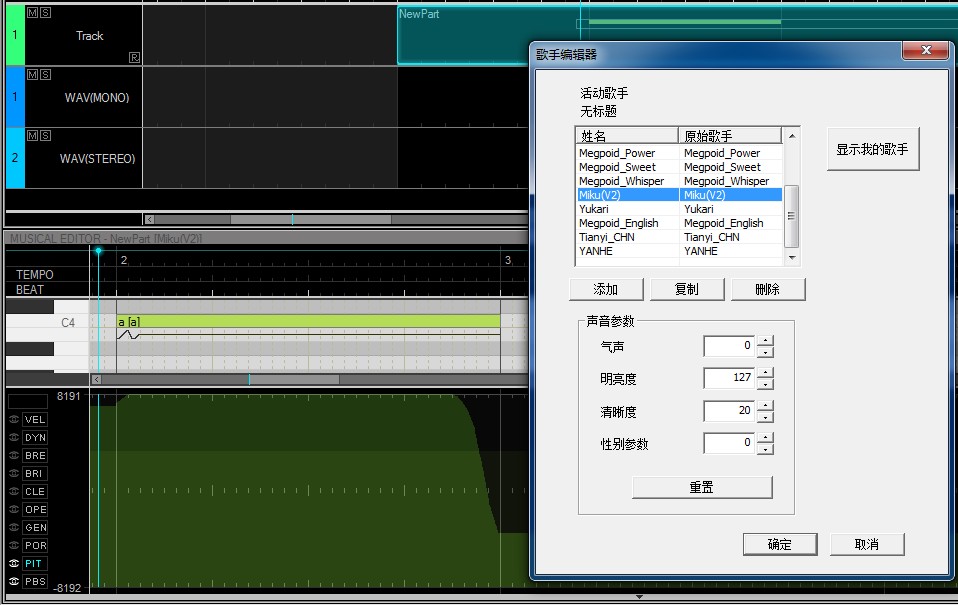Image resolution: width=958 pixels, height=605 pixels.
Task: Click the 添加 button to add a singer
Action: [606, 289]
